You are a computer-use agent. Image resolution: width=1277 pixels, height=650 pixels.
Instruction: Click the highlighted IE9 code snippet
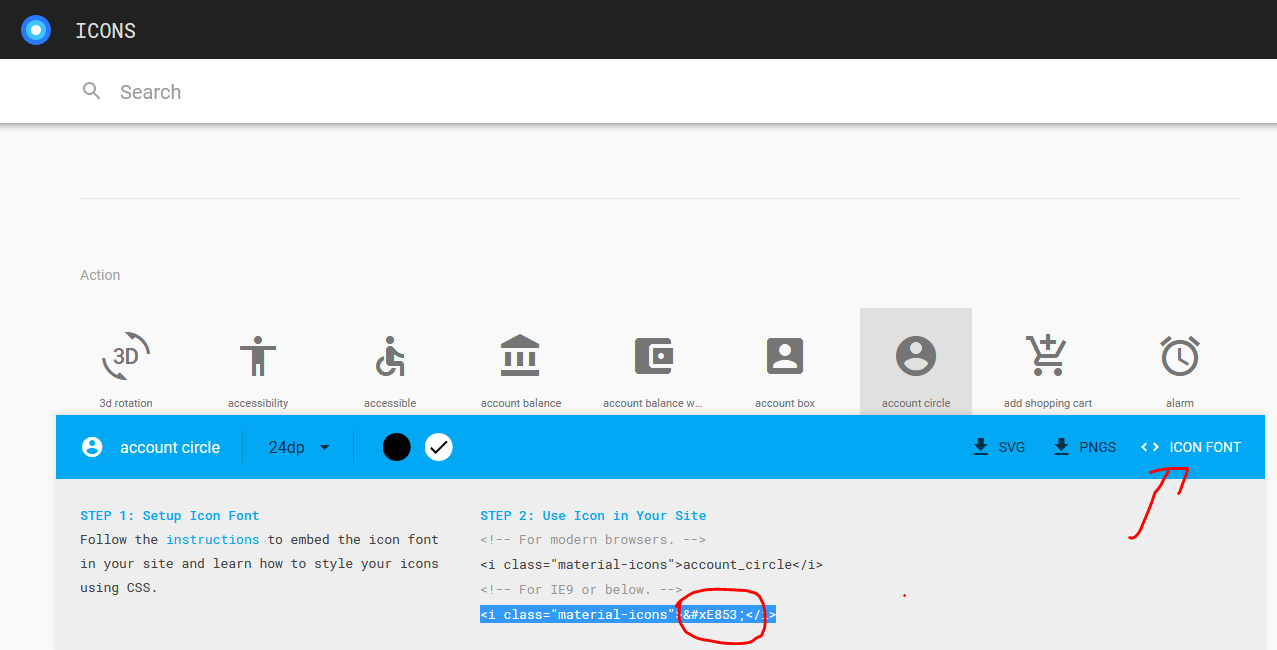628,614
